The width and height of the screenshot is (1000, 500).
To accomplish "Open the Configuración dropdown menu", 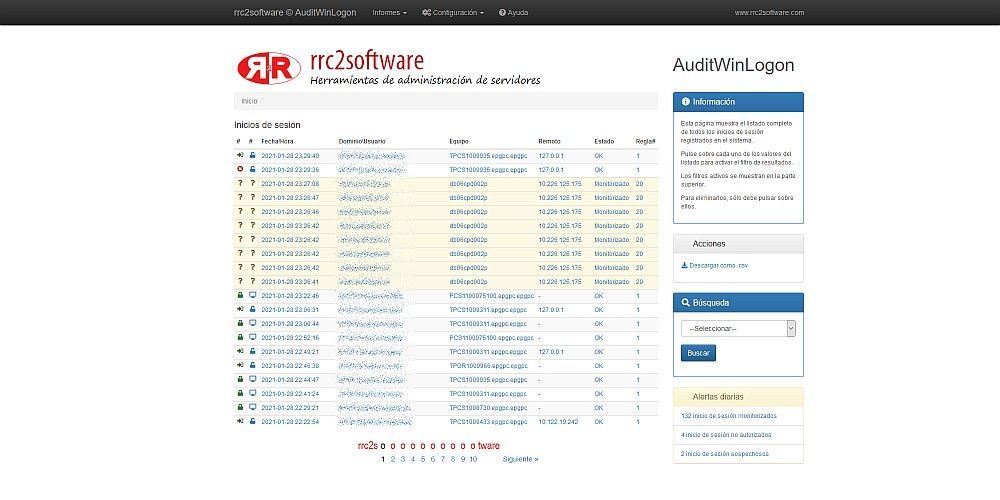I will coord(453,13).
